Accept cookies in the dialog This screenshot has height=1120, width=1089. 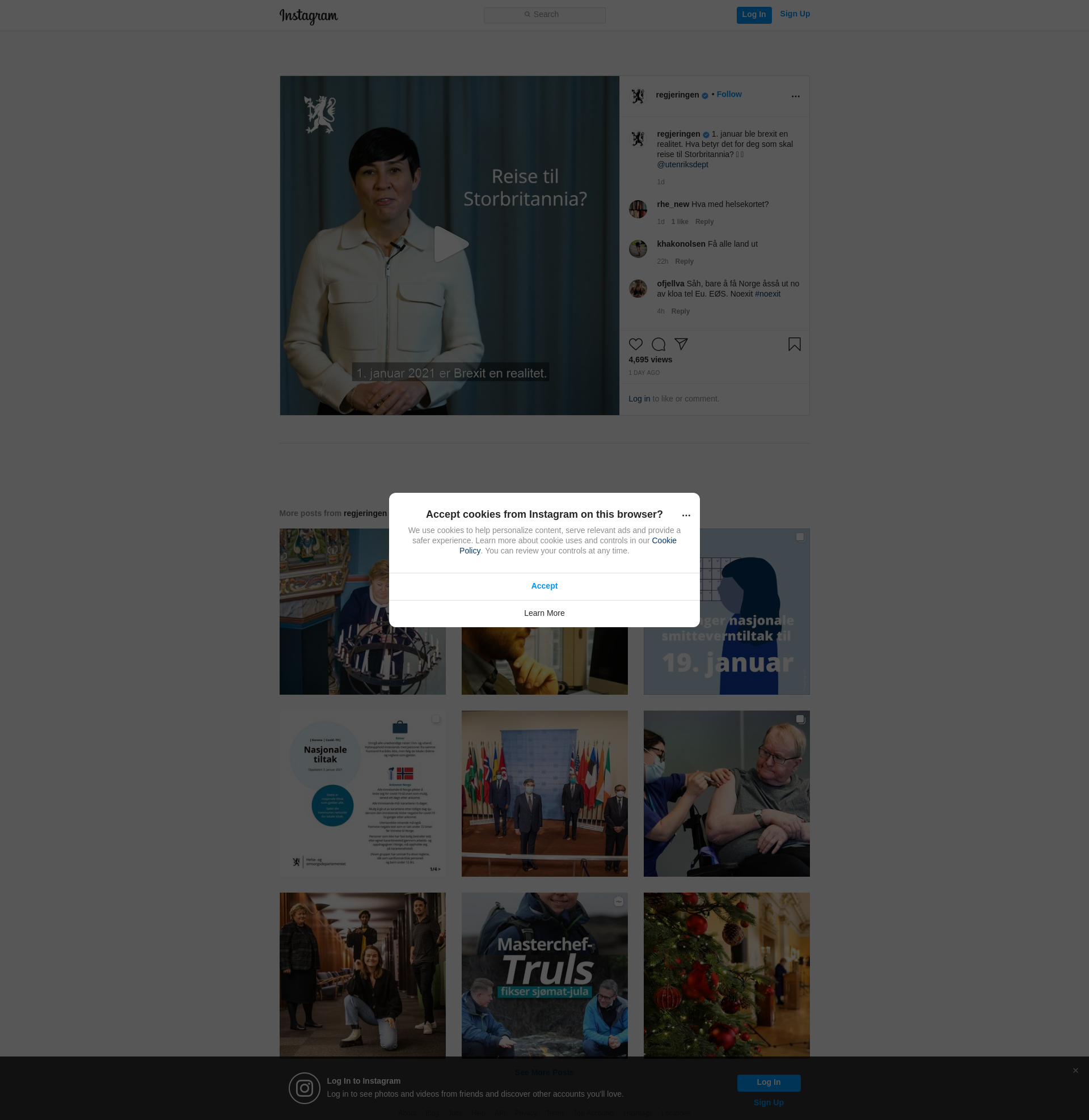[544, 586]
